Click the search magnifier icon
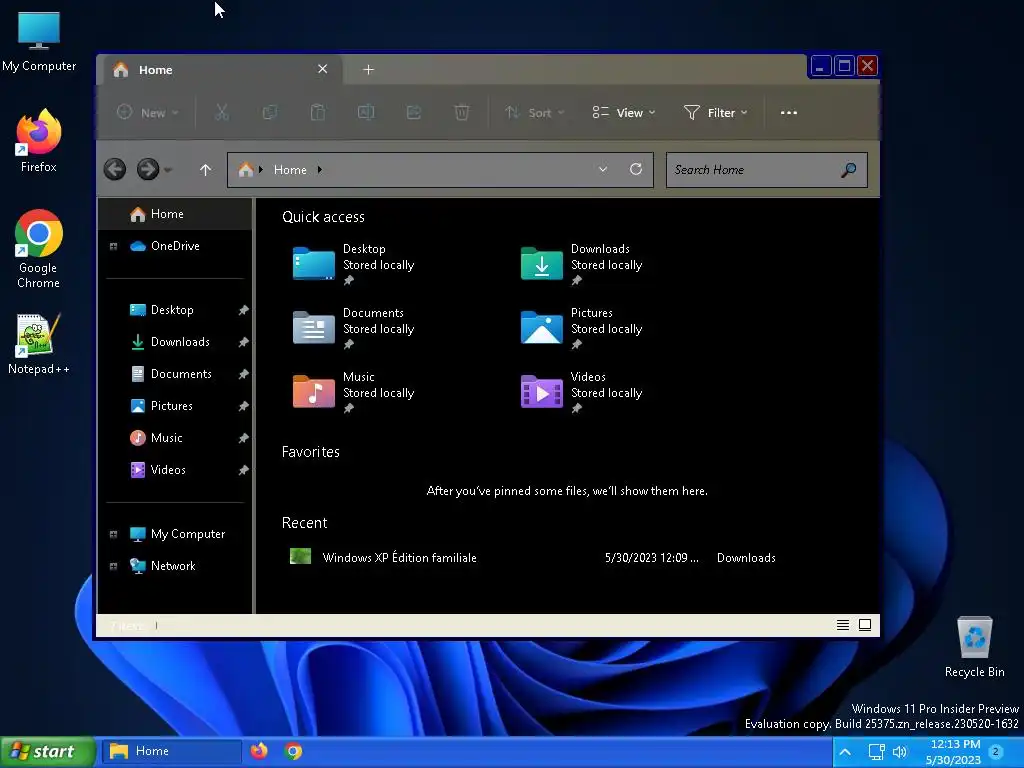 click(848, 170)
